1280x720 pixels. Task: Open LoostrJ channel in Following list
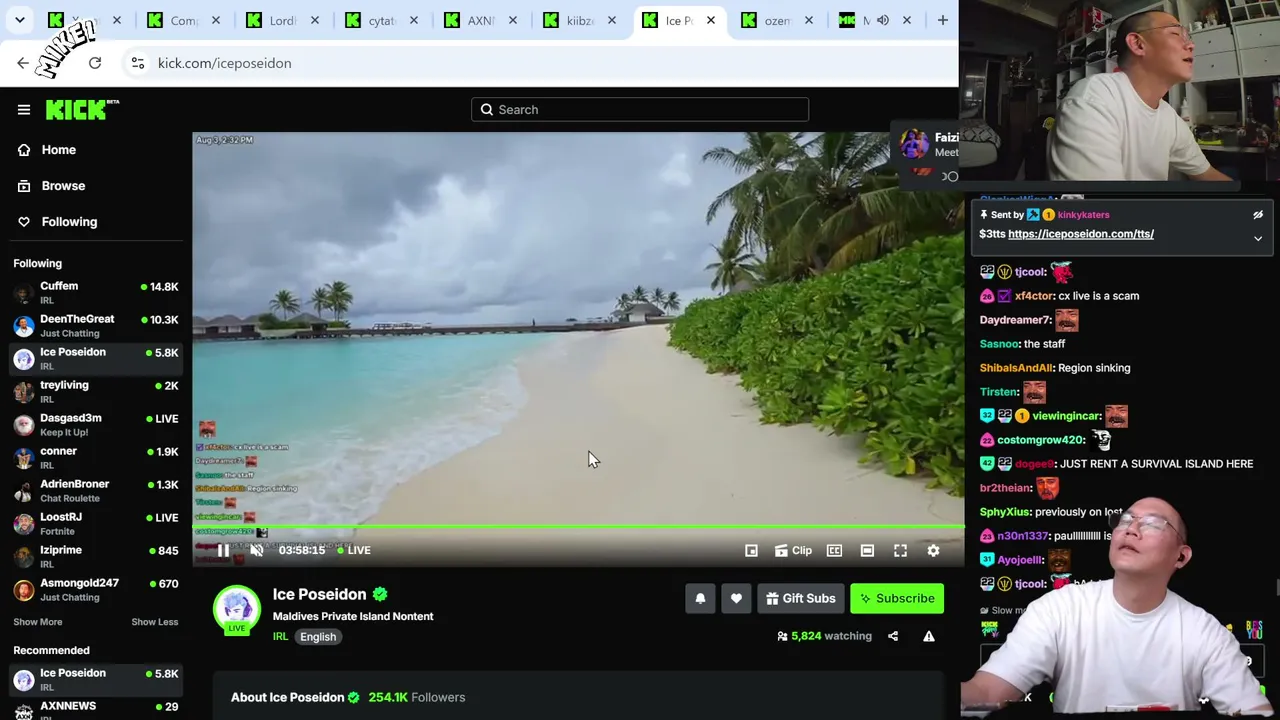coord(96,524)
